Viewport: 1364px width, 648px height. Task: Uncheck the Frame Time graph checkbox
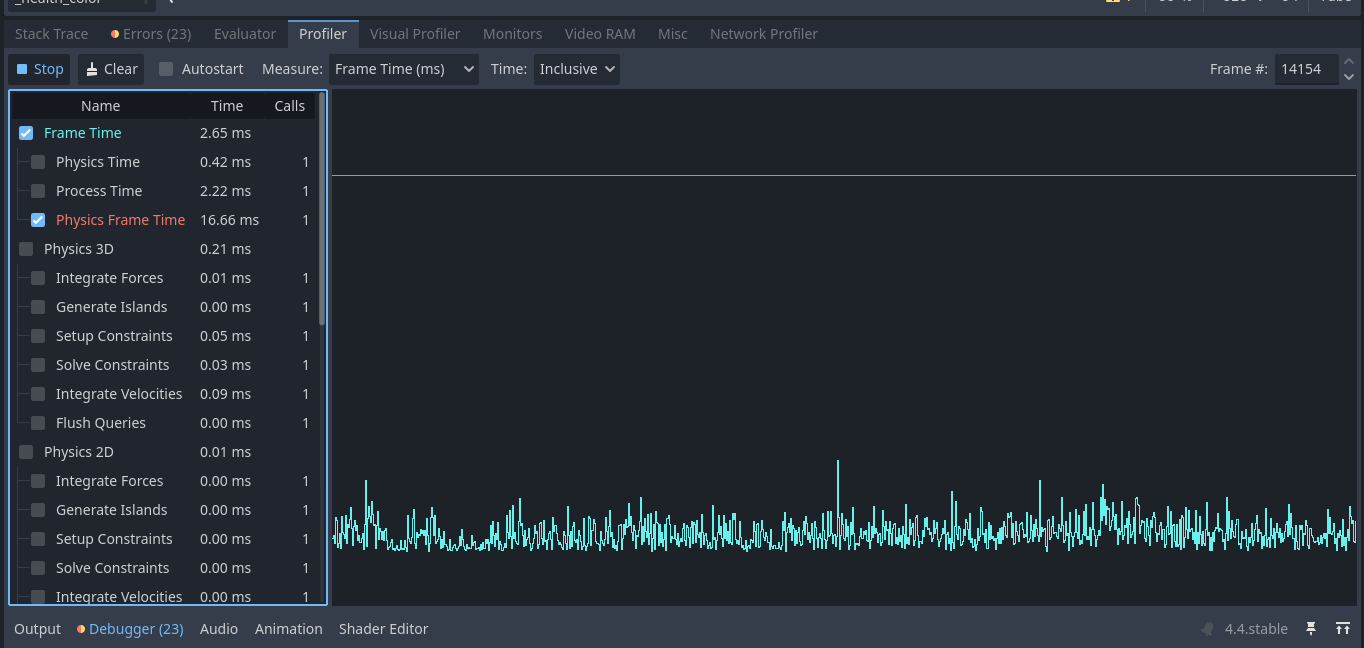(26, 133)
